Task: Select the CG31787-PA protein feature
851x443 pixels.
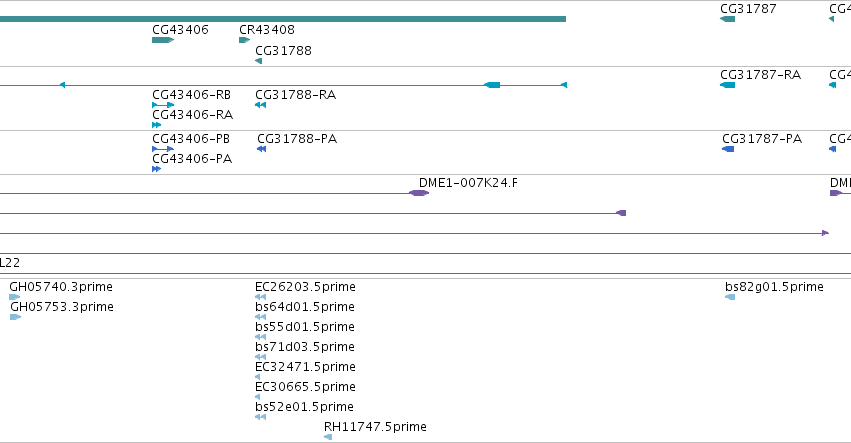Action: click(x=728, y=149)
